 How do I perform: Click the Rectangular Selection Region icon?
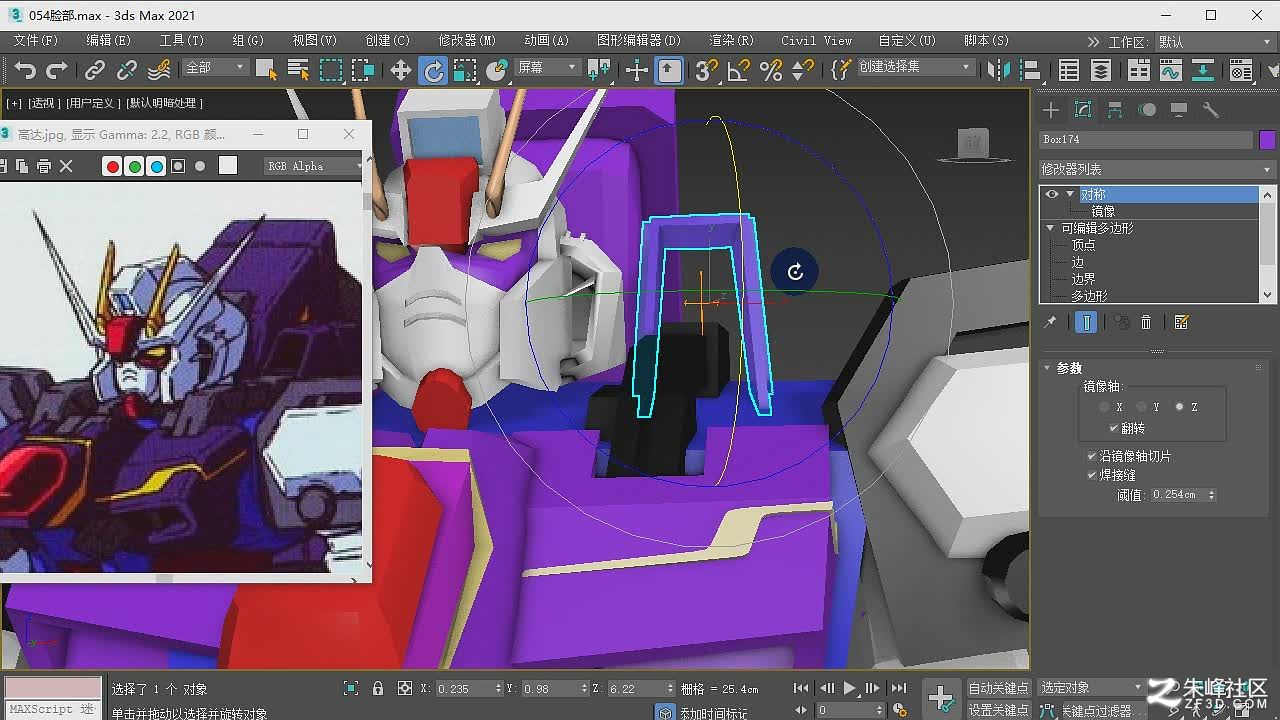[331, 69]
